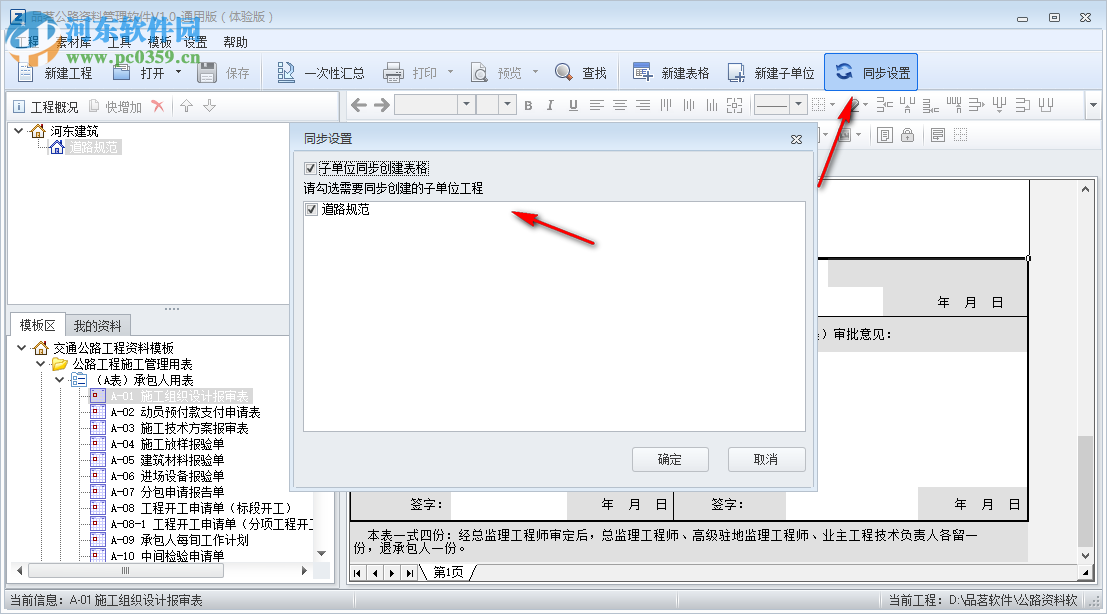The image size is (1107, 614).
Task: Toggle bold formatting in the toolbar
Action: [x=529, y=105]
